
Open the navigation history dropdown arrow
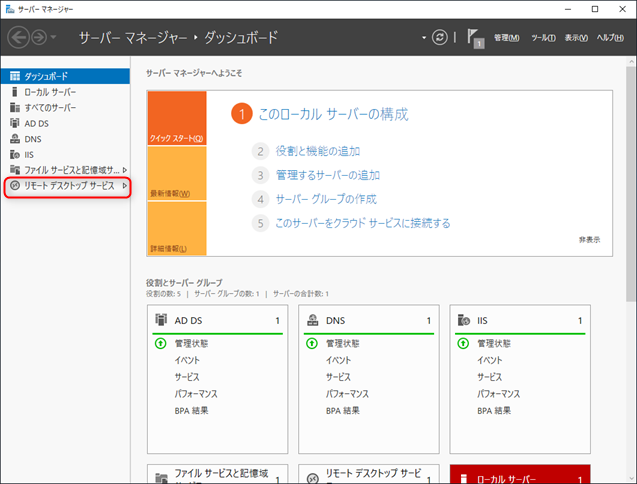point(53,37)
